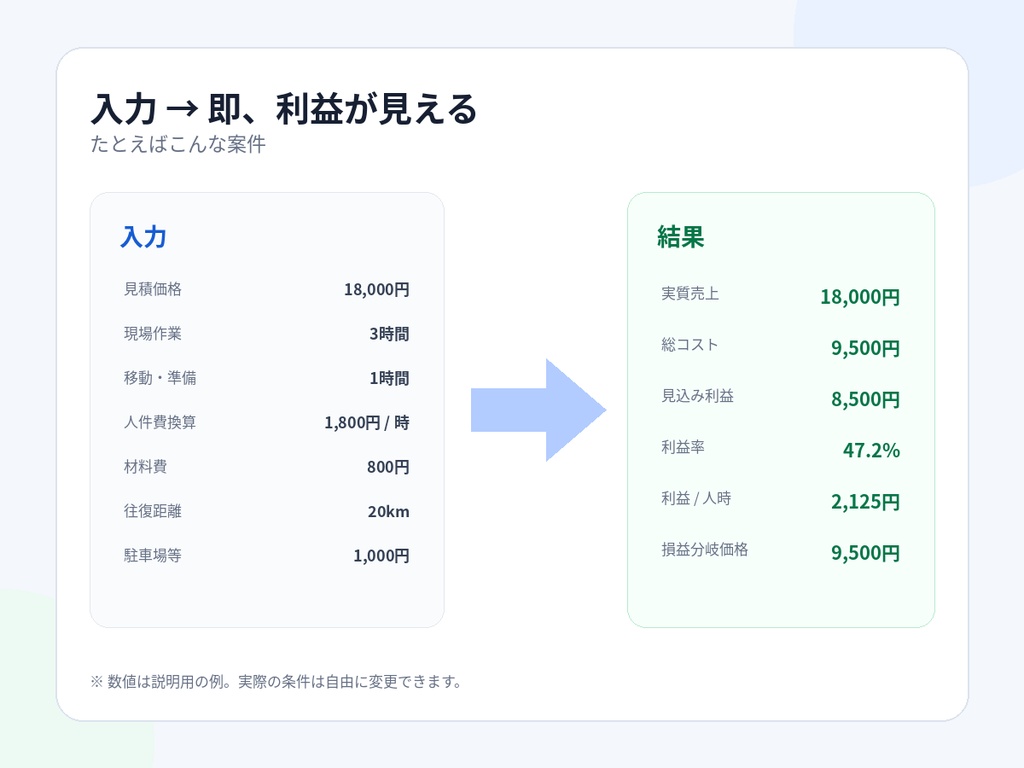Select the 18,000円 estimate value in 入力
1024x768 pixels.
[x=377, y=289]
